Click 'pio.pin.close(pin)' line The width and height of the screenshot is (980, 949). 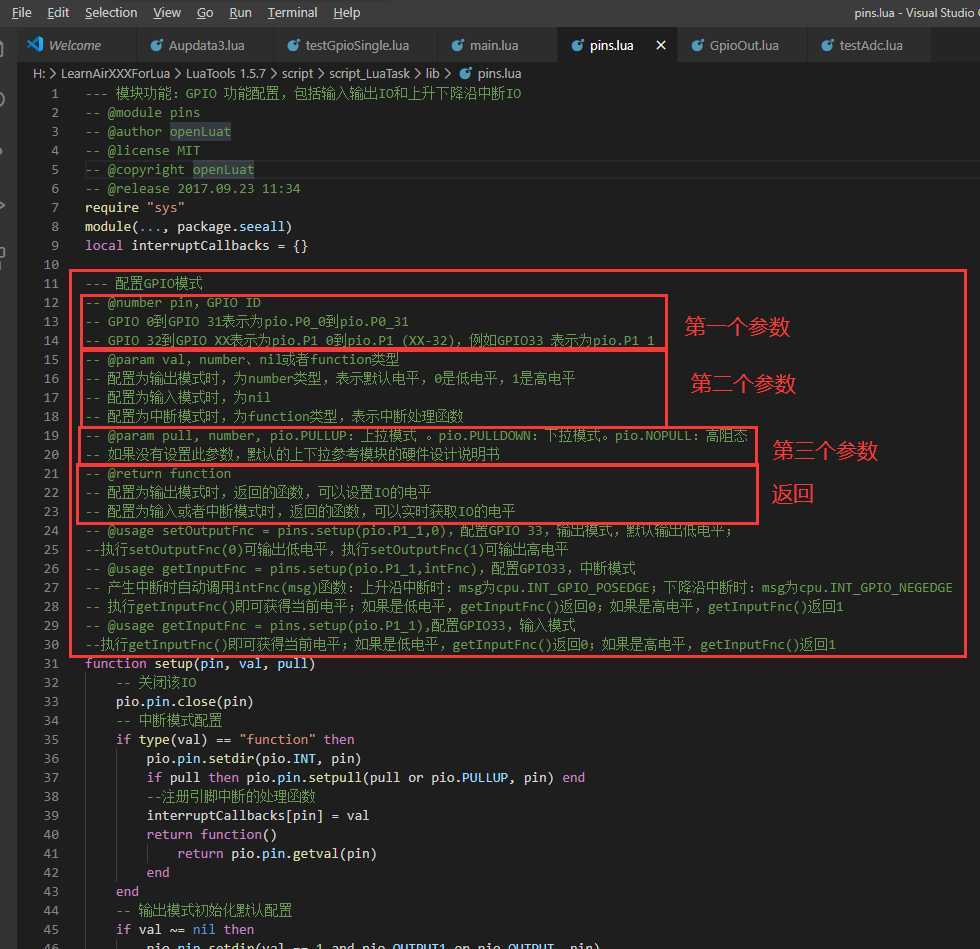click(184, 701)
